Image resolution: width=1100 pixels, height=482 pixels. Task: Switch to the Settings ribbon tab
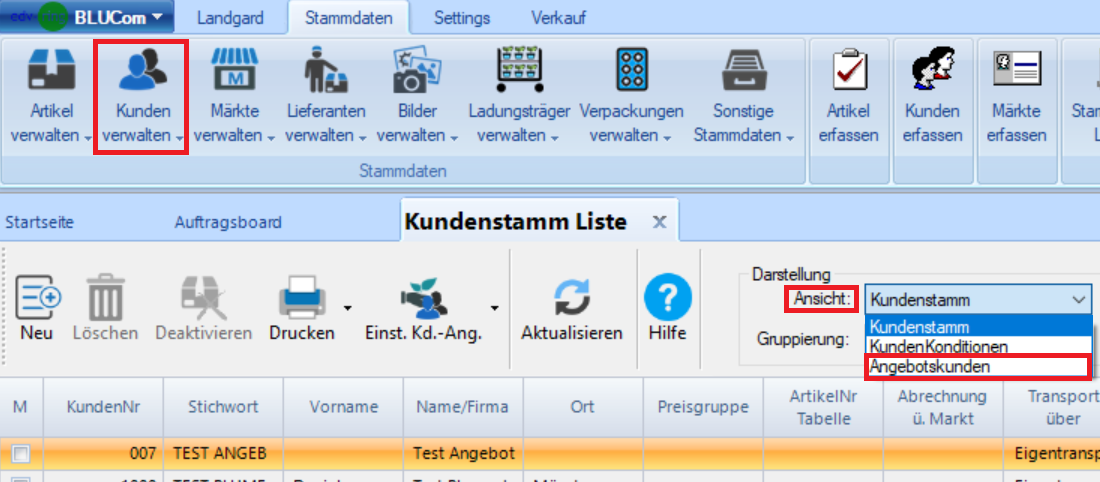pyautogui.click(x=463, y=18)
